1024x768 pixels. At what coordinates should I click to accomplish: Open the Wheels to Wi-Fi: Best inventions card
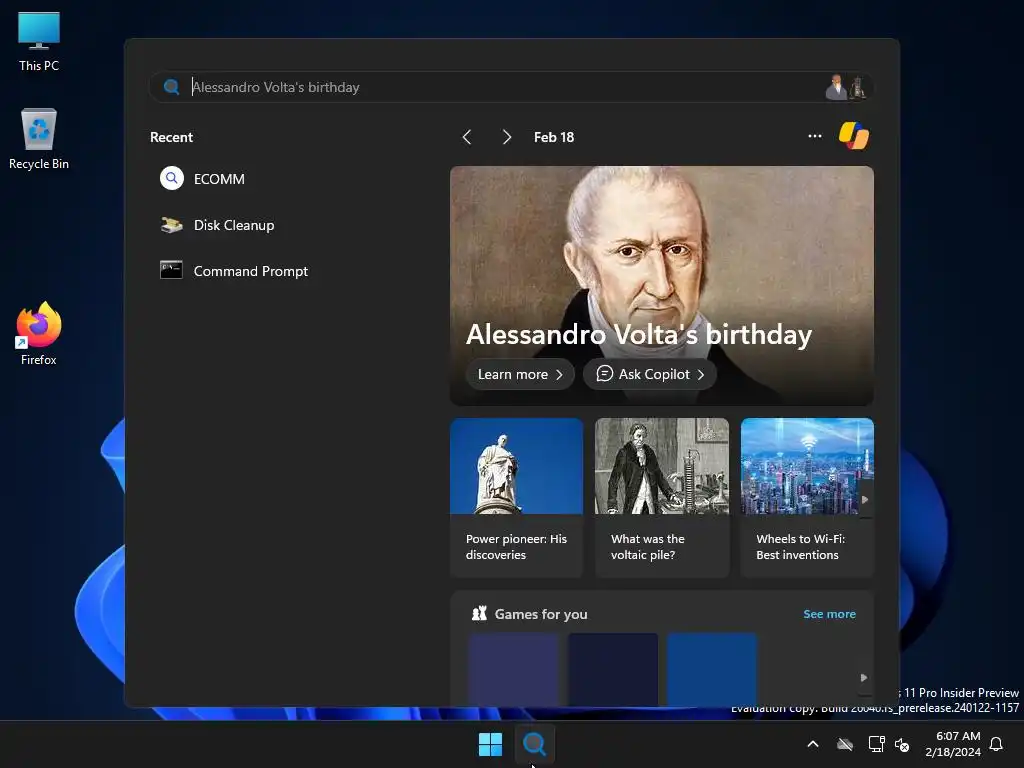point(807,498)
